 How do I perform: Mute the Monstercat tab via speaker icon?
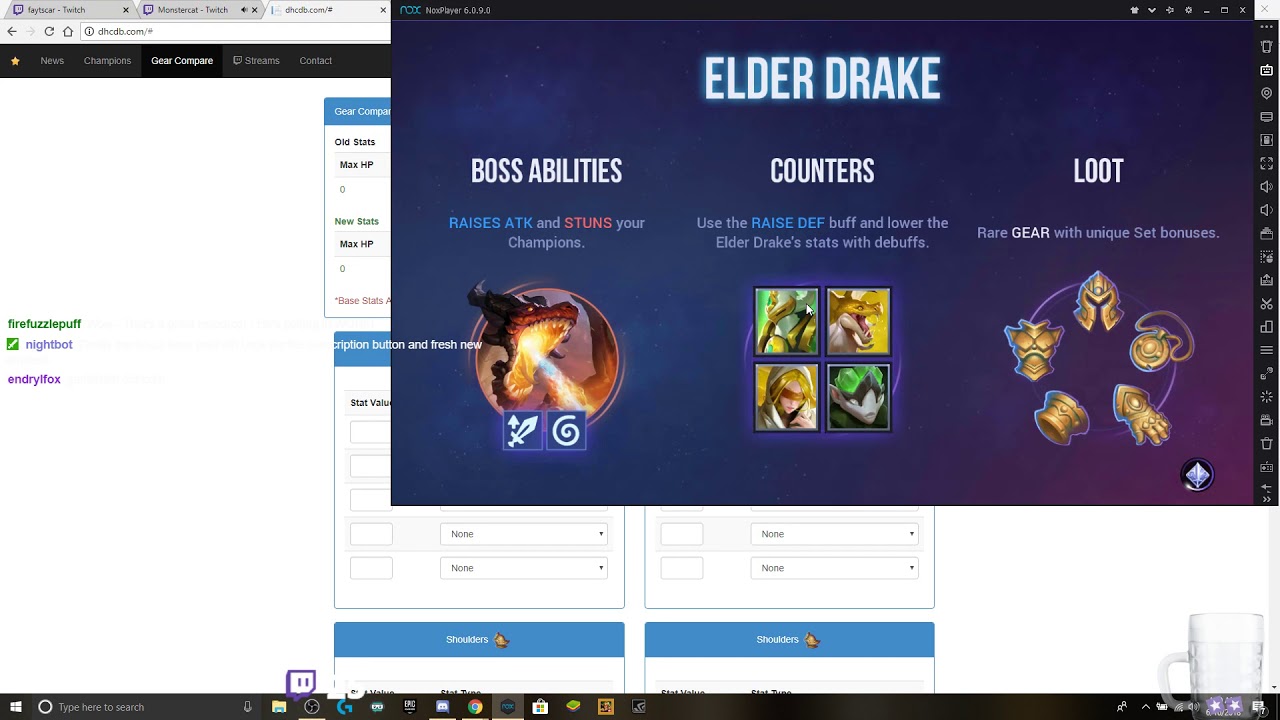point(244,10)
